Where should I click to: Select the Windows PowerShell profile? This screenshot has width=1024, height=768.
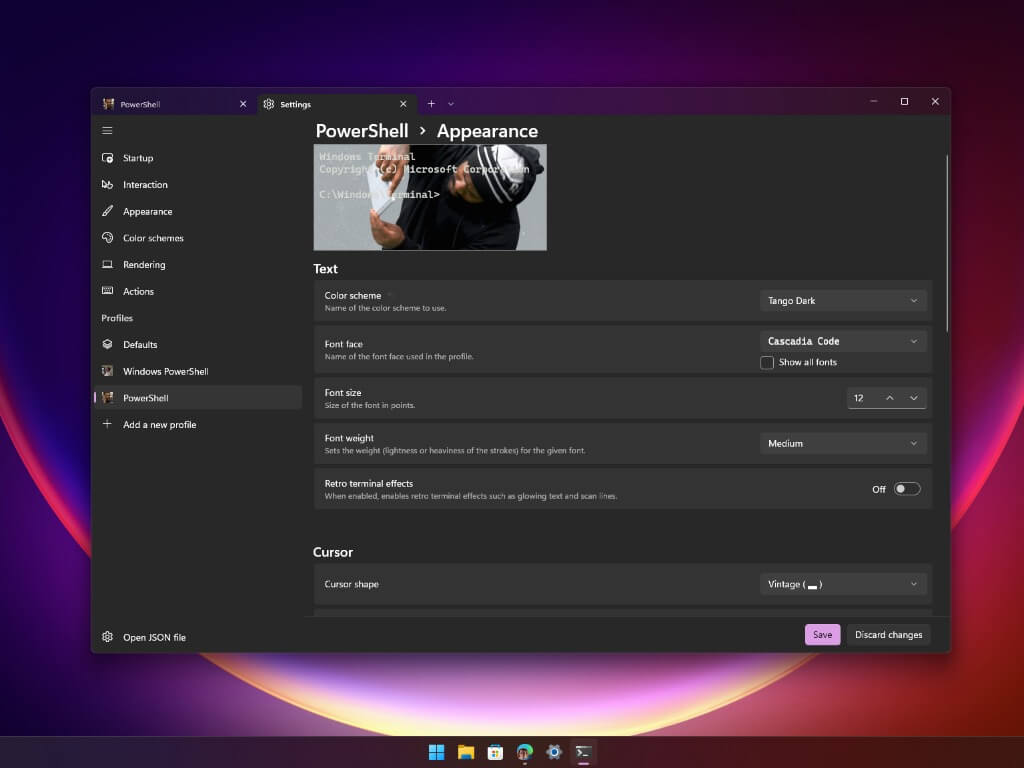[199, 371]
